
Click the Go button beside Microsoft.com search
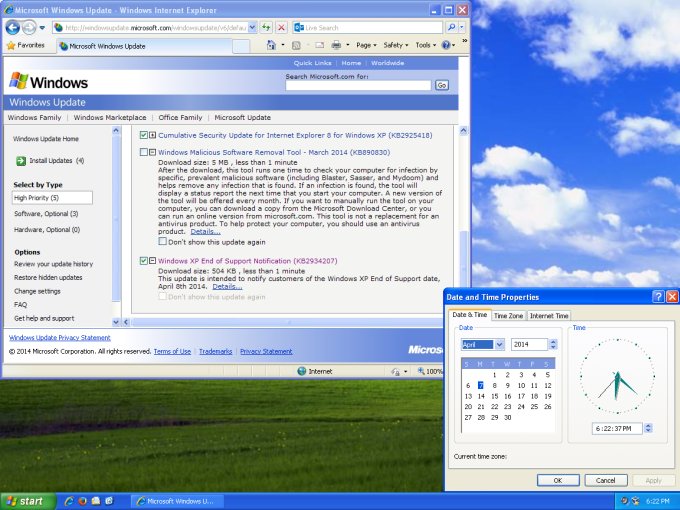(x=441, y=85)
